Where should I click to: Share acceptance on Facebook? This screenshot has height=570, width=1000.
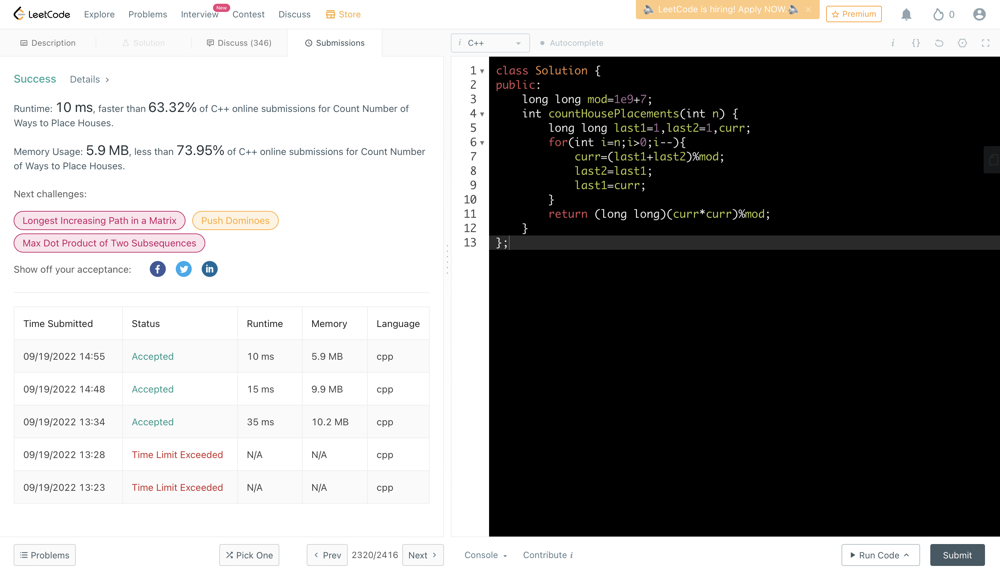coord(158,269)
